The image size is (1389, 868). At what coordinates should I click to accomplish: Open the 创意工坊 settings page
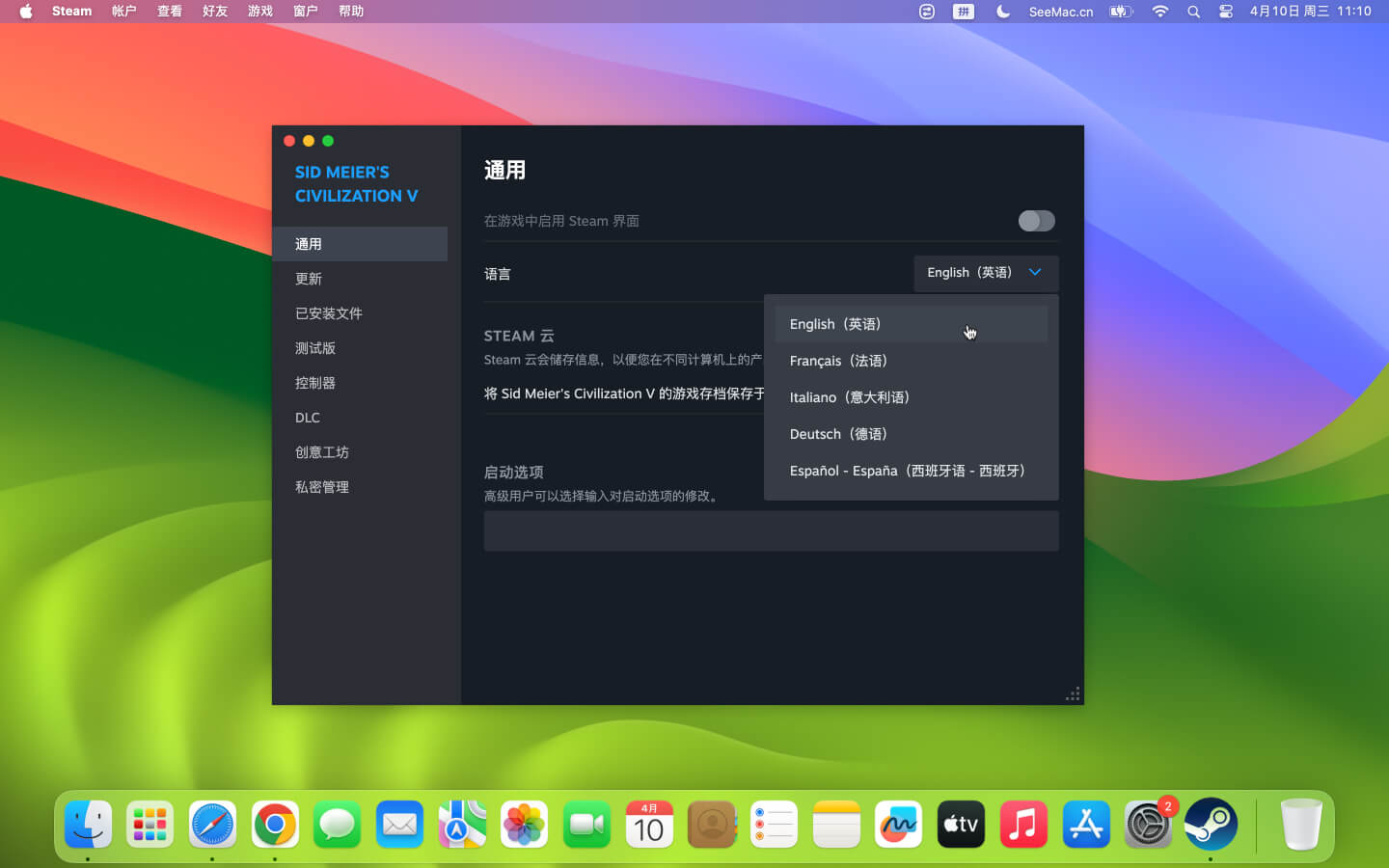coord(322,452)
